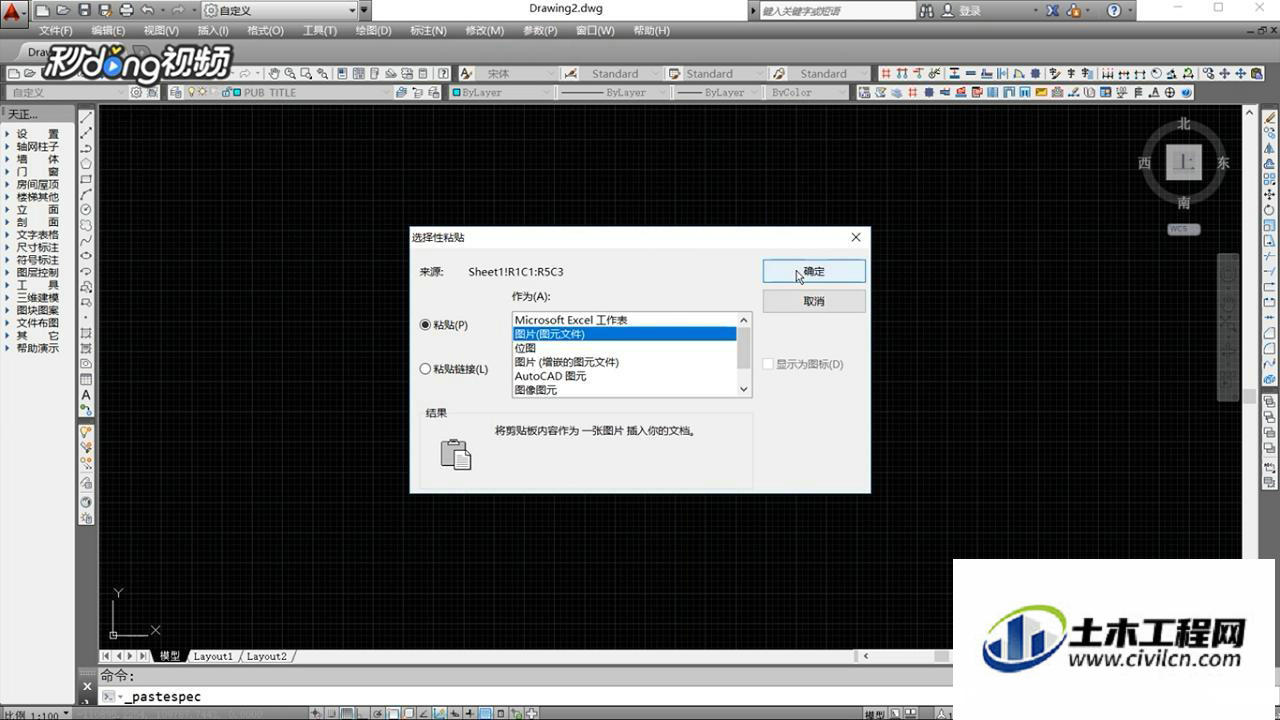
Task: Click the WCS badge below the compass
Action: [1183, 229]
